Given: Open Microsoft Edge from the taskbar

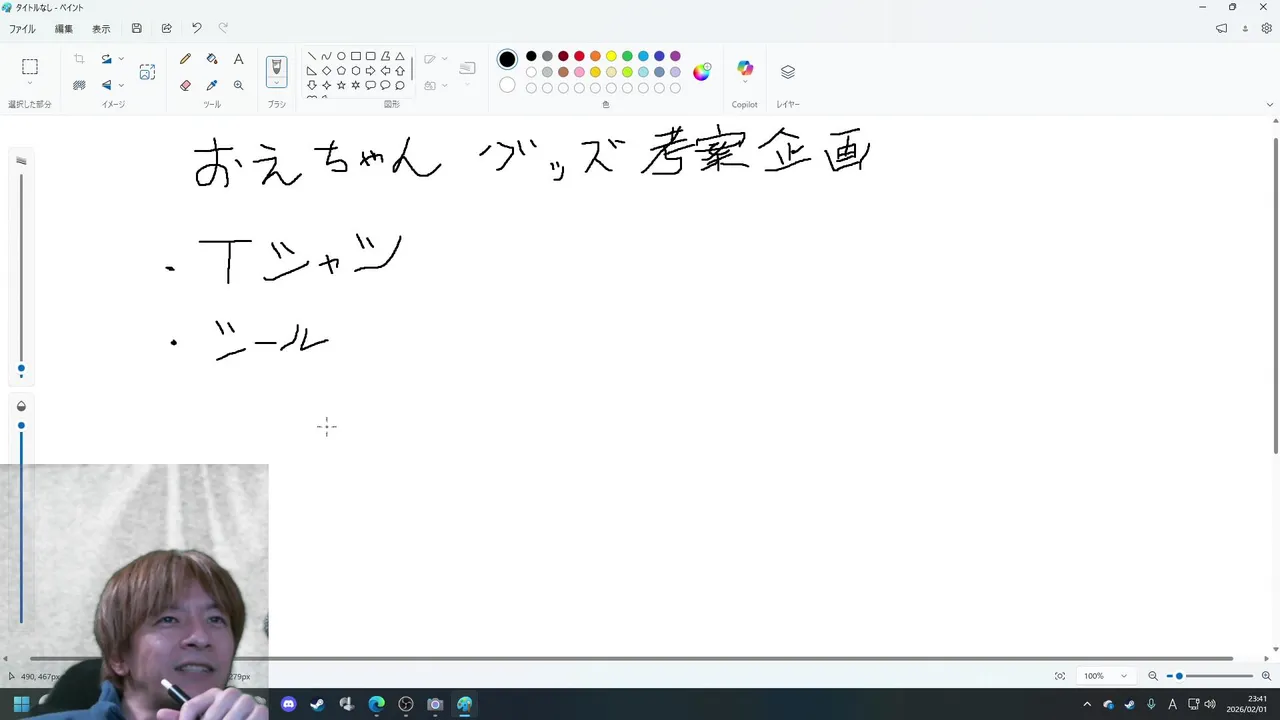Looking at the screenshot, I should [x=377, y=704].
